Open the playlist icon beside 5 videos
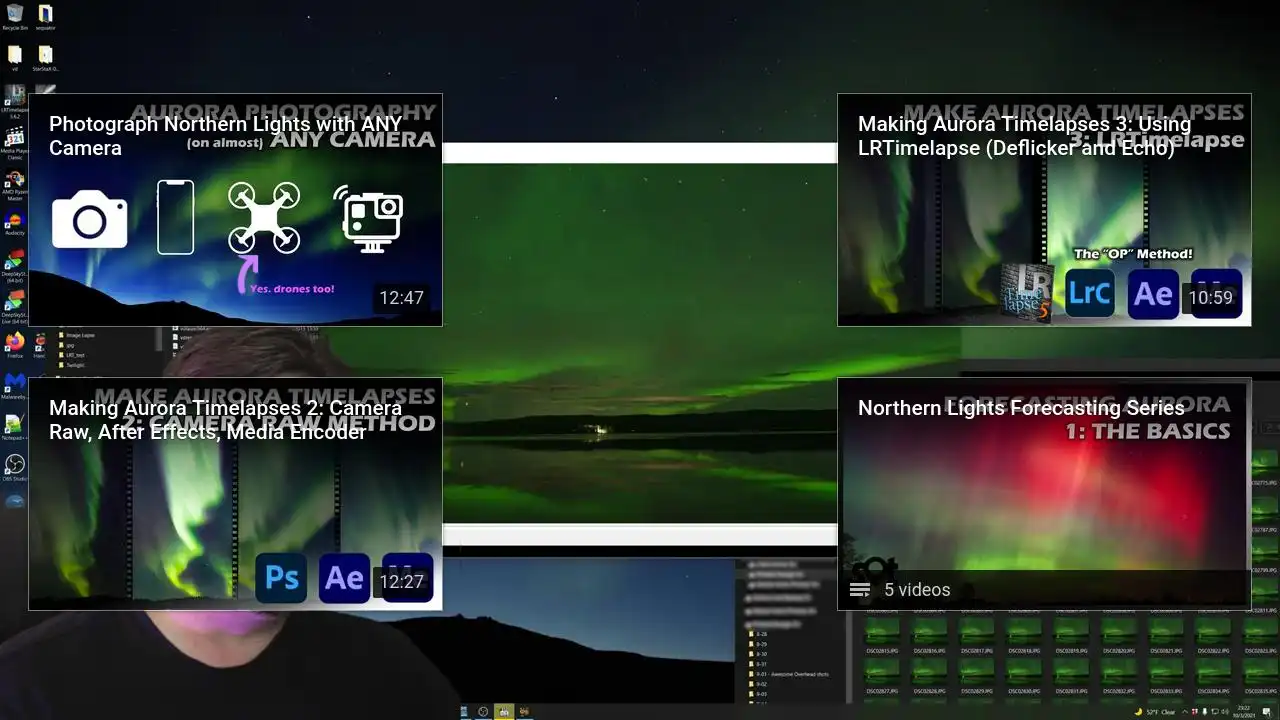The image size is (1280, 720). (x=860, y=590)
